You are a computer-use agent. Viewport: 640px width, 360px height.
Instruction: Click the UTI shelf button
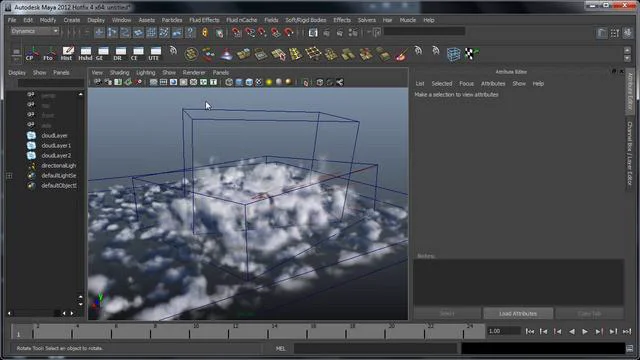tap(154, 53)
